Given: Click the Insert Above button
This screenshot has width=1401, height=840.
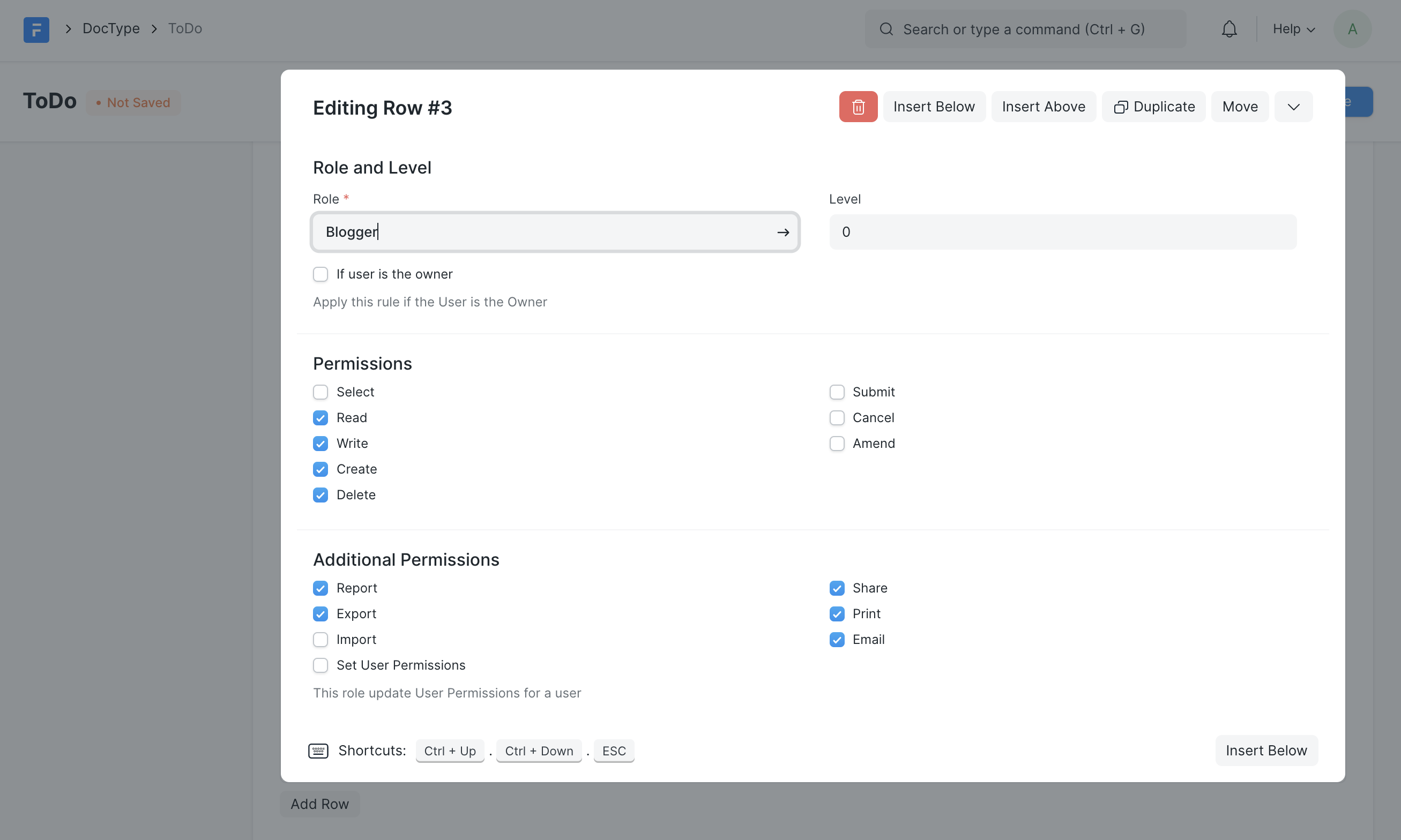Looking at the screenshot, I should pyautogui.click(x=1044, y=107).
